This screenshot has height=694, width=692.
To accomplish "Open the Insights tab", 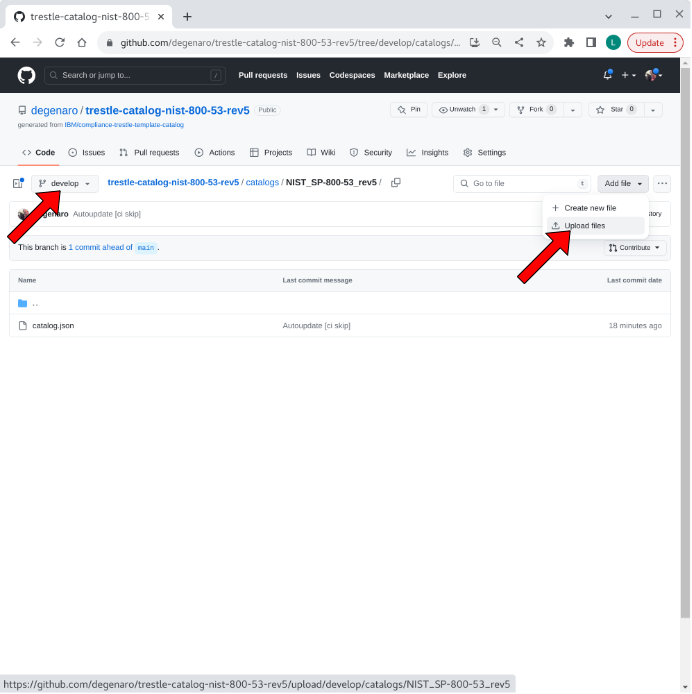I will click(x=427, y=153).
